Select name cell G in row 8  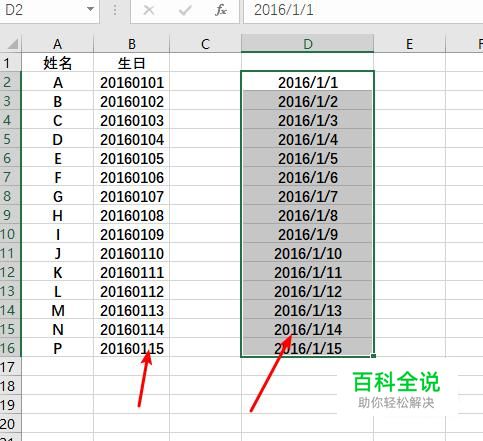click(58, 196)
